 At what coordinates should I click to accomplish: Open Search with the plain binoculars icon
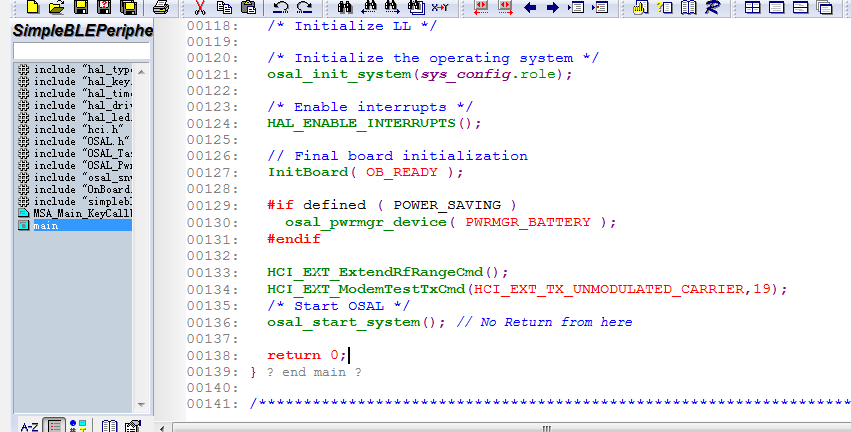345,7
